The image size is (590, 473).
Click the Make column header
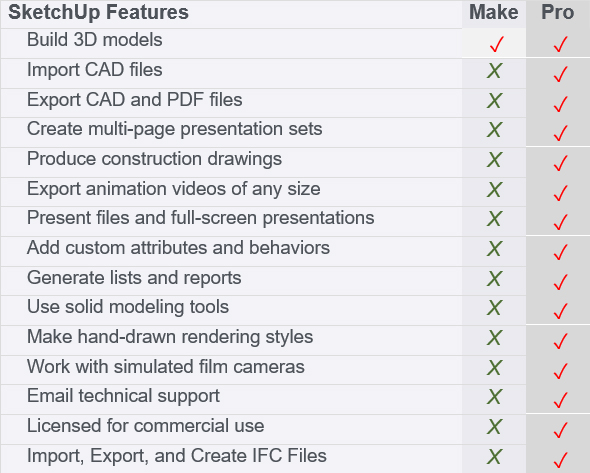coord(494,12)
